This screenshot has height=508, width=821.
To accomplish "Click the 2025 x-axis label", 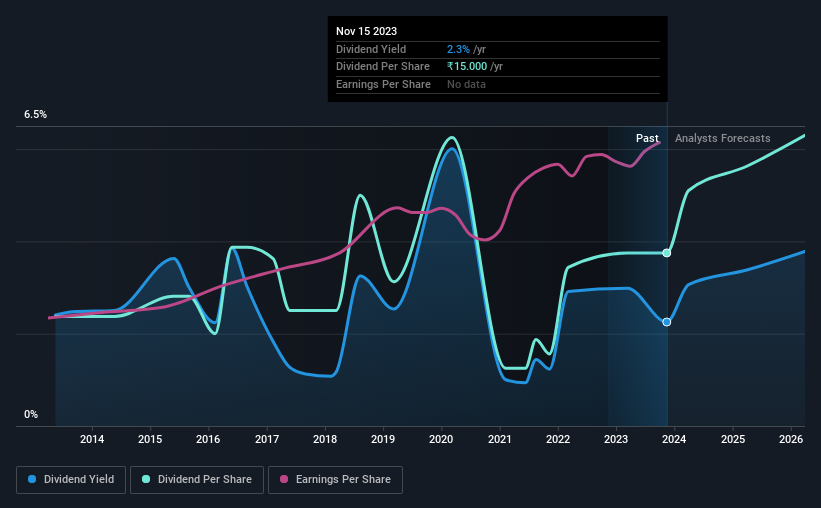I will (x=733, y=439).
